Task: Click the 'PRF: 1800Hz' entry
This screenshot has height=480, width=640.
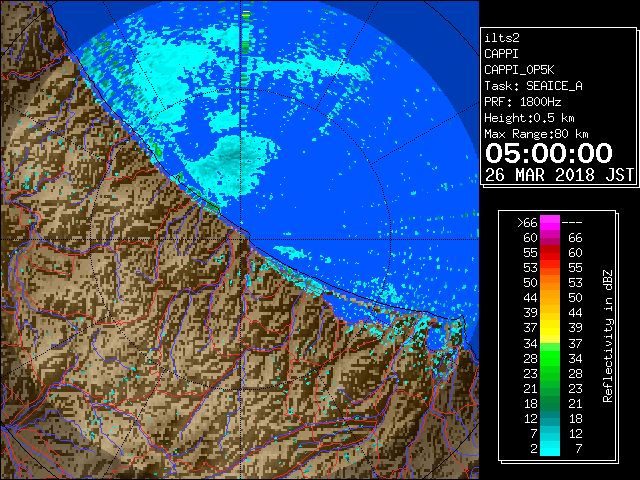Action: 522,102
